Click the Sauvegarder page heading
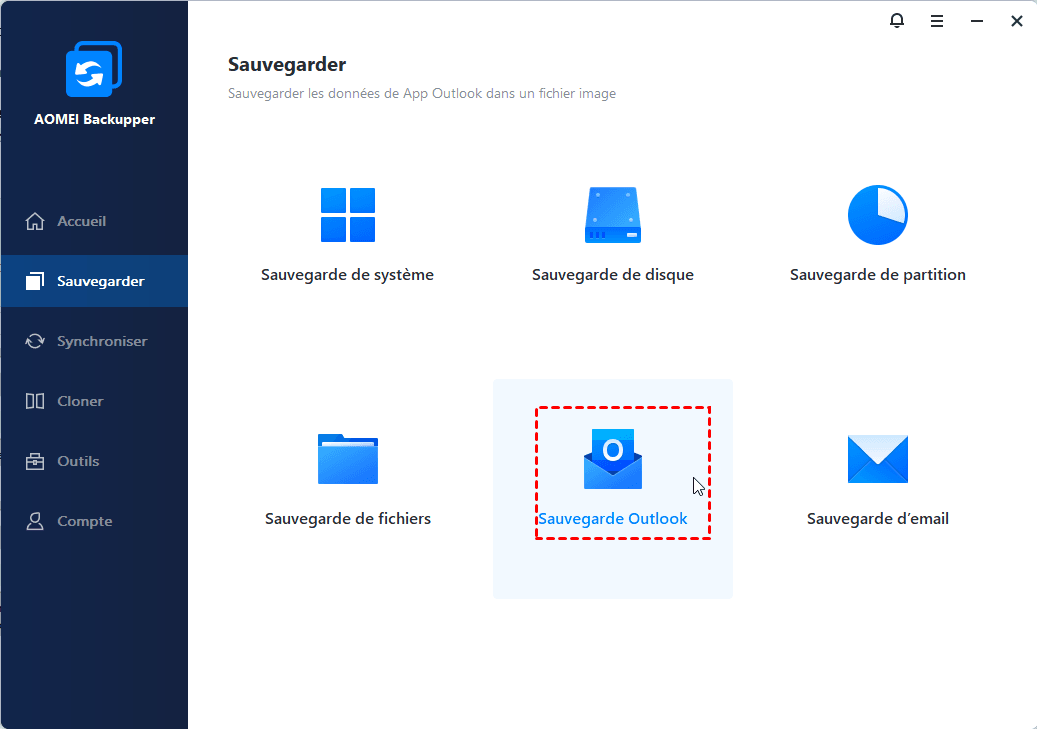1037x729 pixels. point(287,64)
